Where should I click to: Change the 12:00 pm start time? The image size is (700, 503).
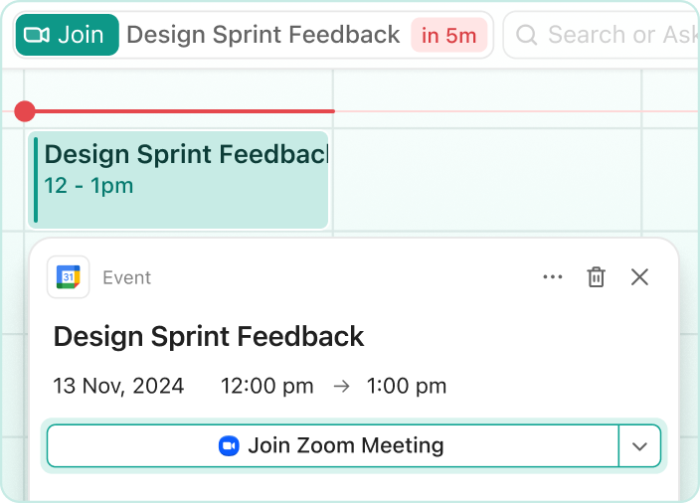(267, 386)
